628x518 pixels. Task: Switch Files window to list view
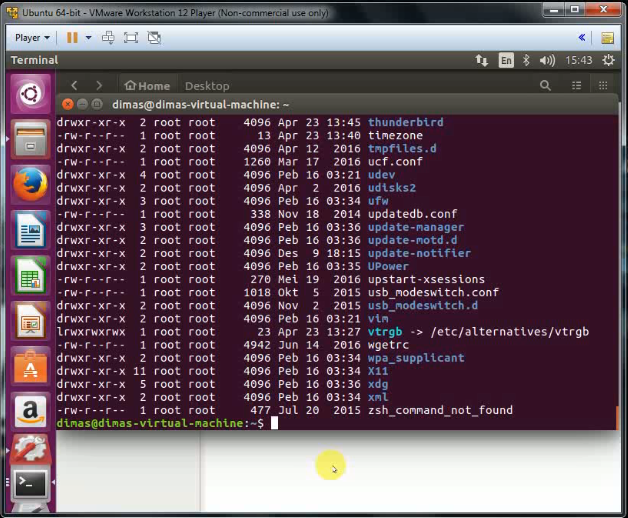coord(576,85)
